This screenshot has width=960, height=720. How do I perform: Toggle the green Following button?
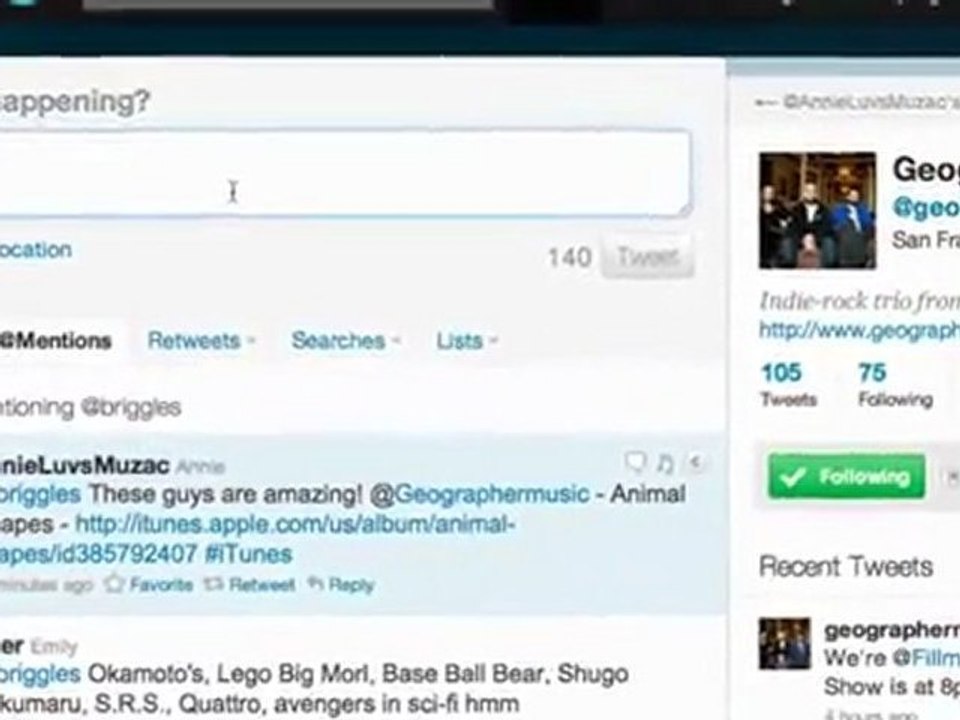(847, 476)
